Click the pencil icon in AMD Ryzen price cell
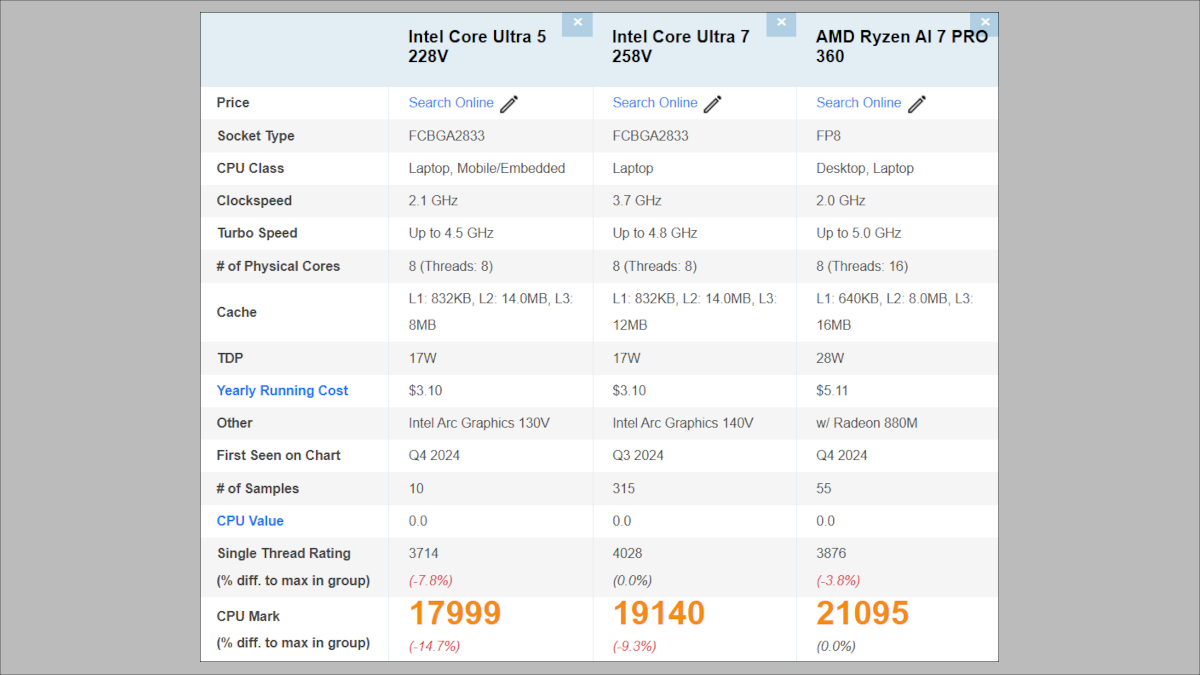Screen dimensions: 1200x675 917,104
